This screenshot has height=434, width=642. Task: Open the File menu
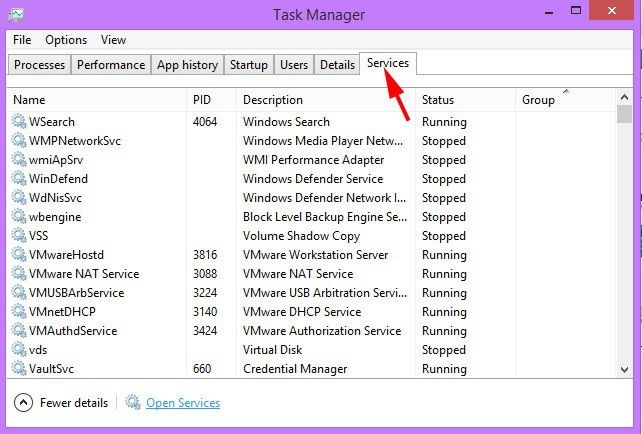point(22,40)
